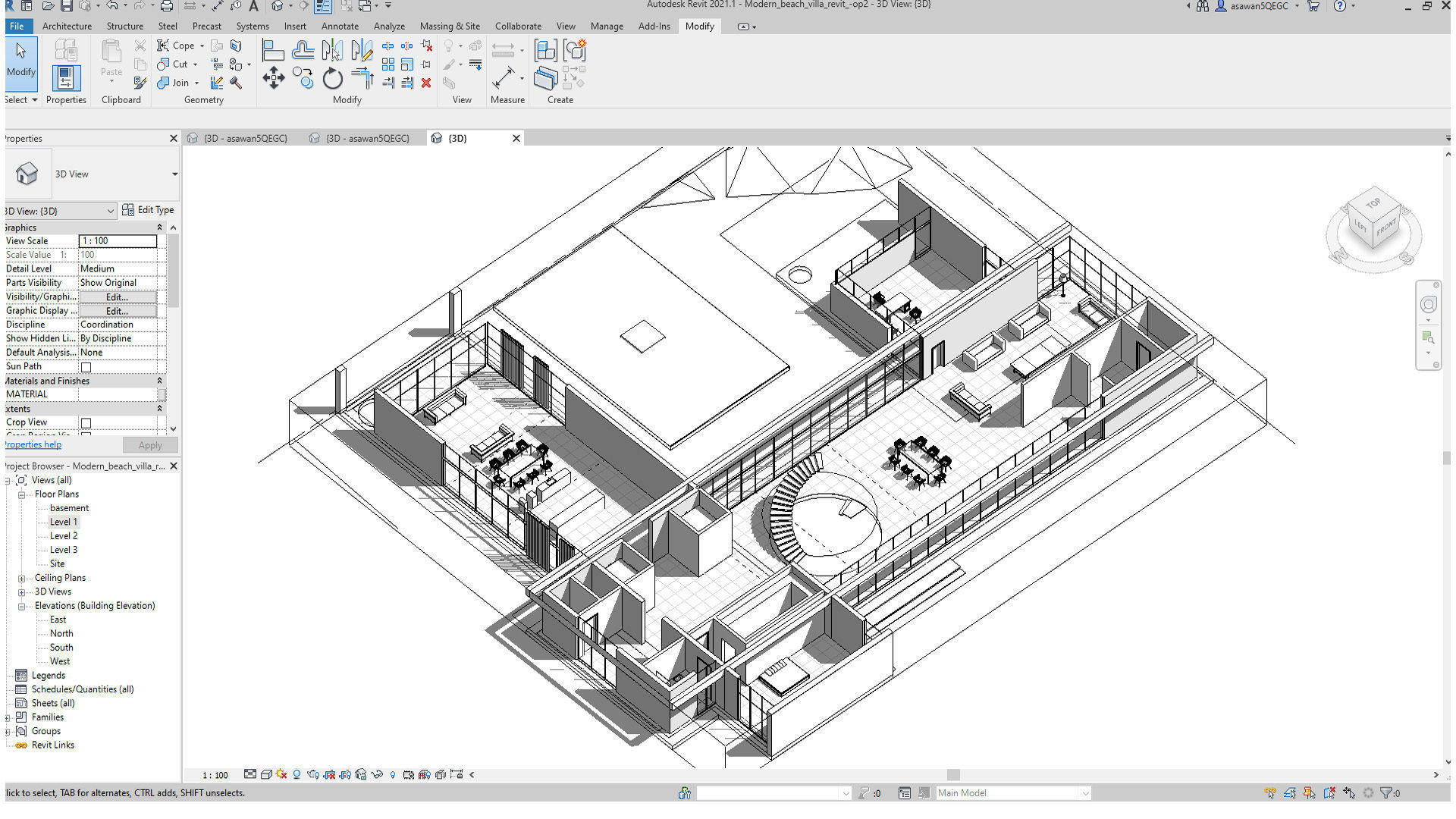Image resolution: width=1456 pixels, height=819 pixels.
Task: Switch to the Massing & Site tab
Action: (450, 26)
